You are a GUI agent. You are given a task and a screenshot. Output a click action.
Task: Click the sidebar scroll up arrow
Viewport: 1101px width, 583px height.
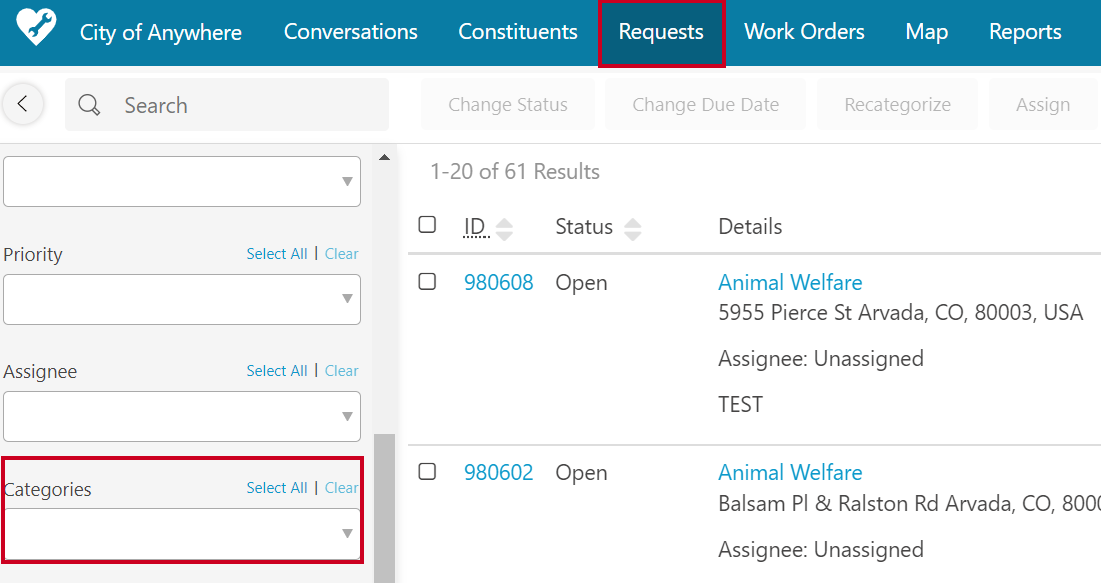(x=384, y=157)
